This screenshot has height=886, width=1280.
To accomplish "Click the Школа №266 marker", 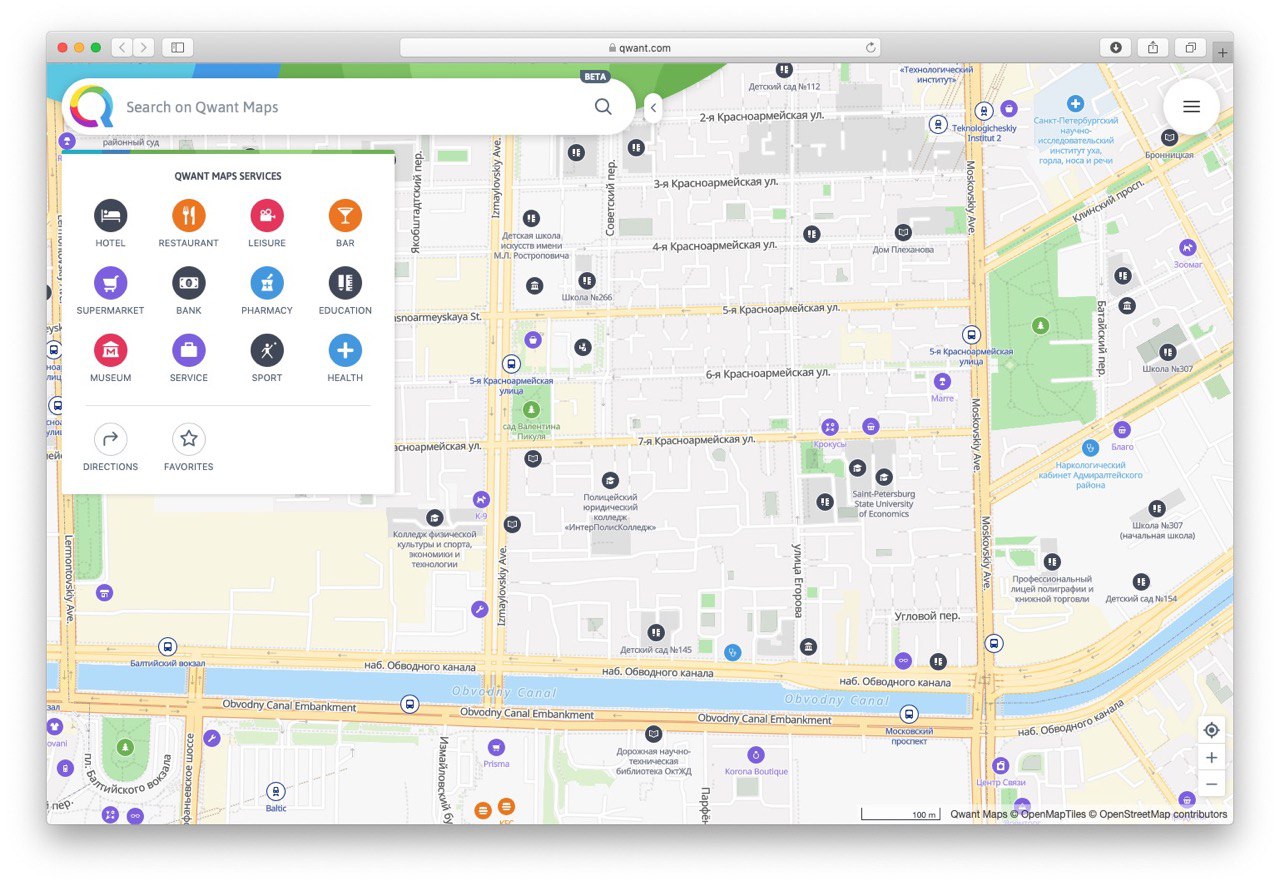I will point(587,280).
